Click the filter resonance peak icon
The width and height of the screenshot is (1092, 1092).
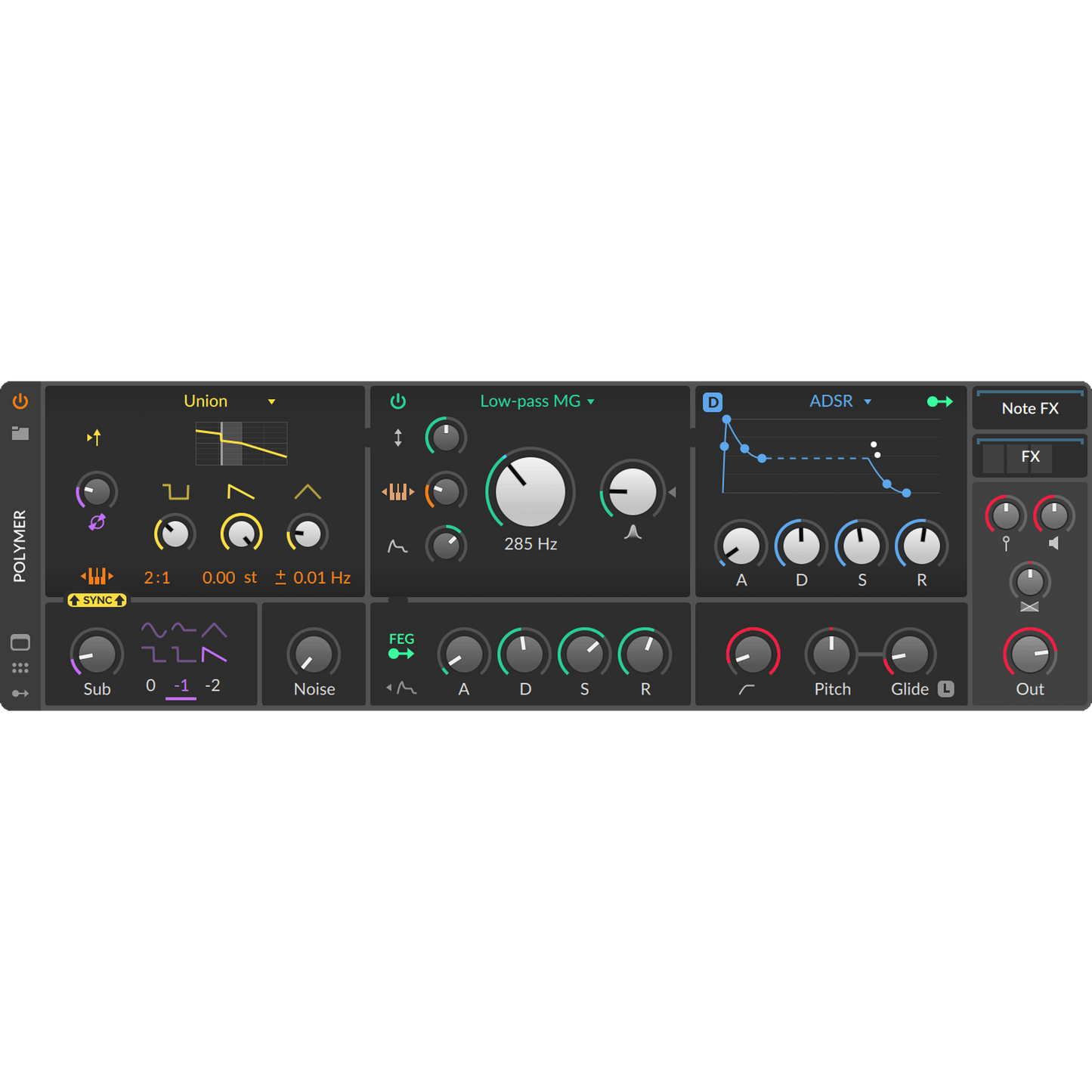click(633, 533)
